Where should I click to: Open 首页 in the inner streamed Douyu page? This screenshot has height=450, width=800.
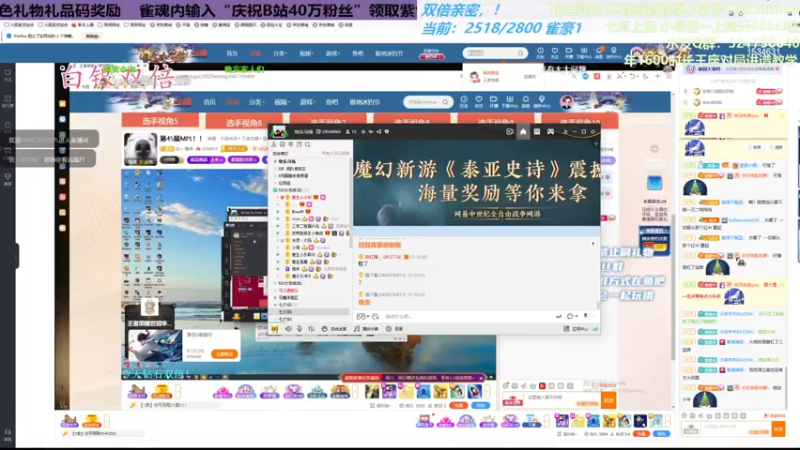[x=210, y=102]
